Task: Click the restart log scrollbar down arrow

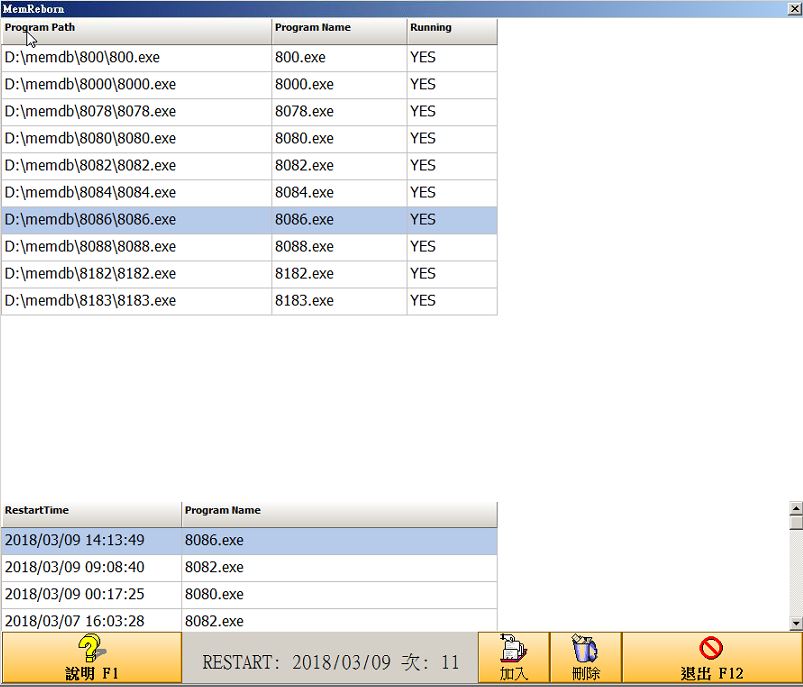Action: coord(796,623)
